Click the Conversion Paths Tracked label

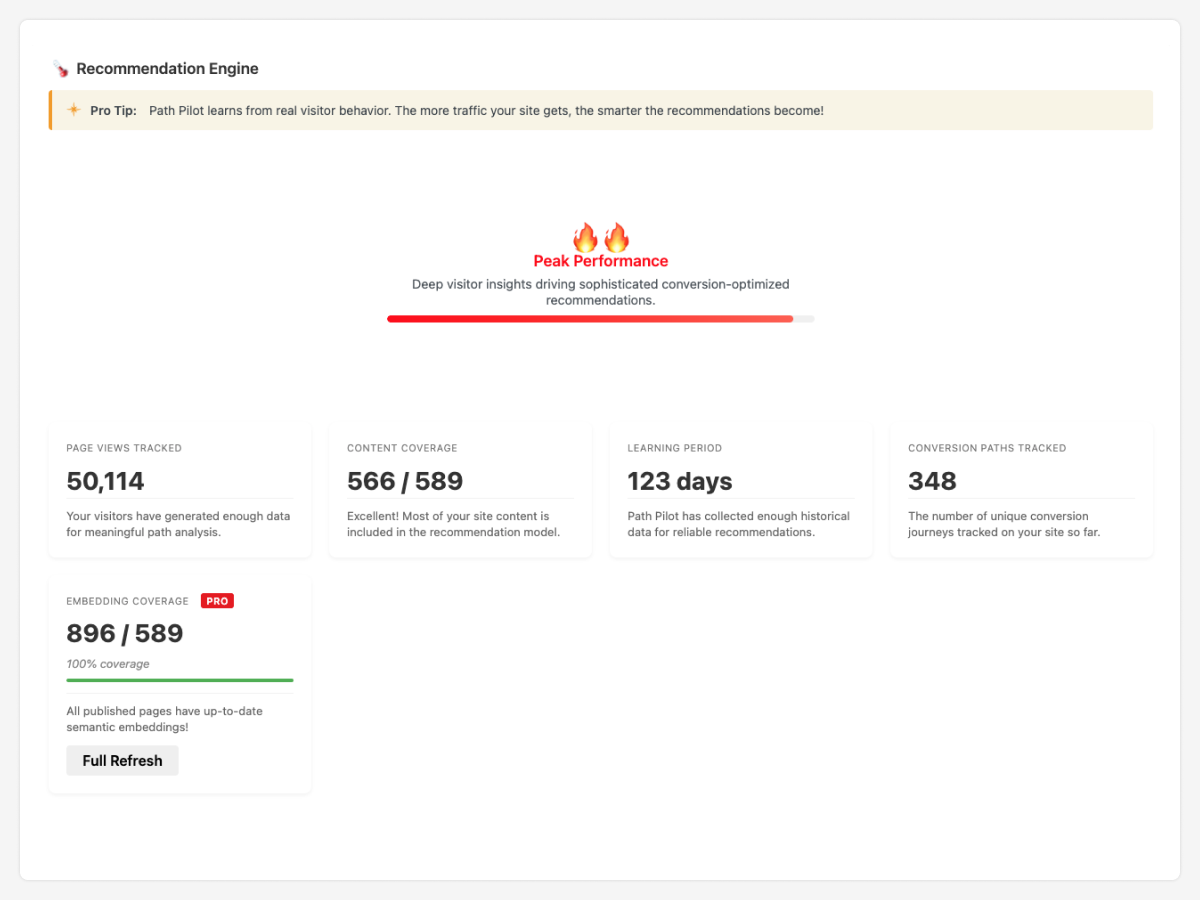987,448
